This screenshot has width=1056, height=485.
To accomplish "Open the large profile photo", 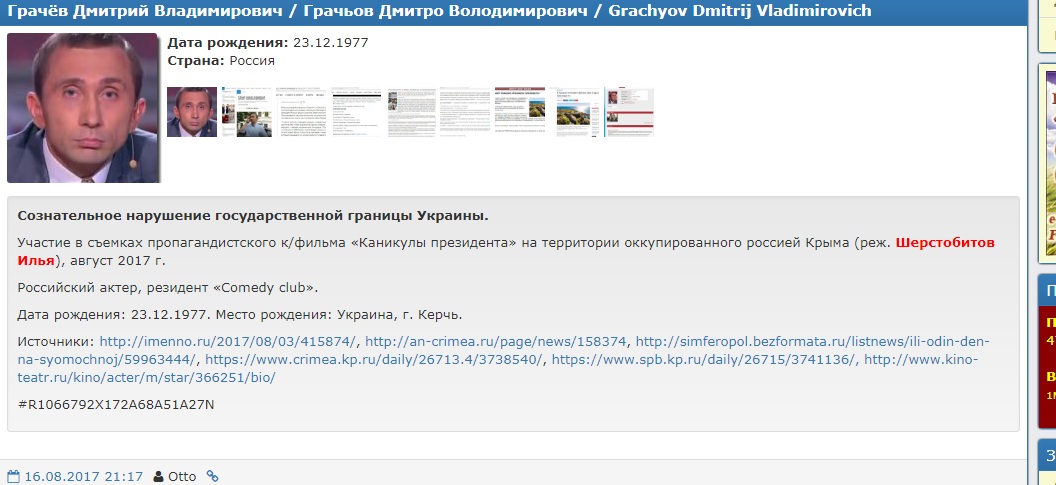I will coord(82,108).
